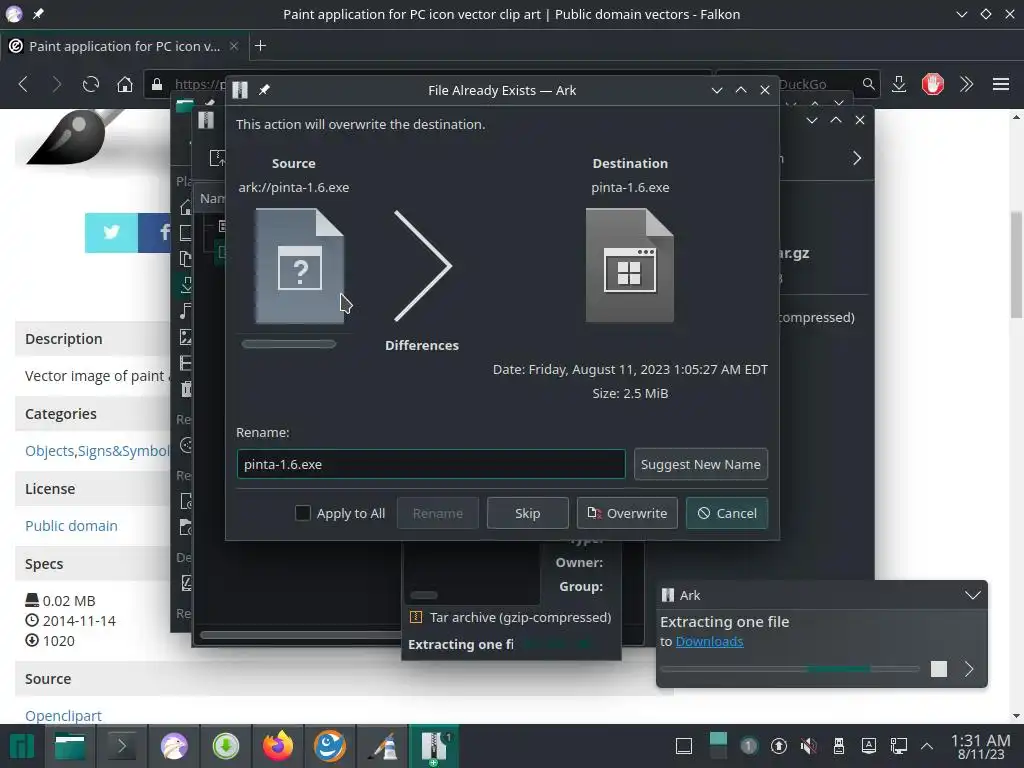Click the destination pinta-1.6.exe file icon

pyautogui.click(x=630, y=266)
